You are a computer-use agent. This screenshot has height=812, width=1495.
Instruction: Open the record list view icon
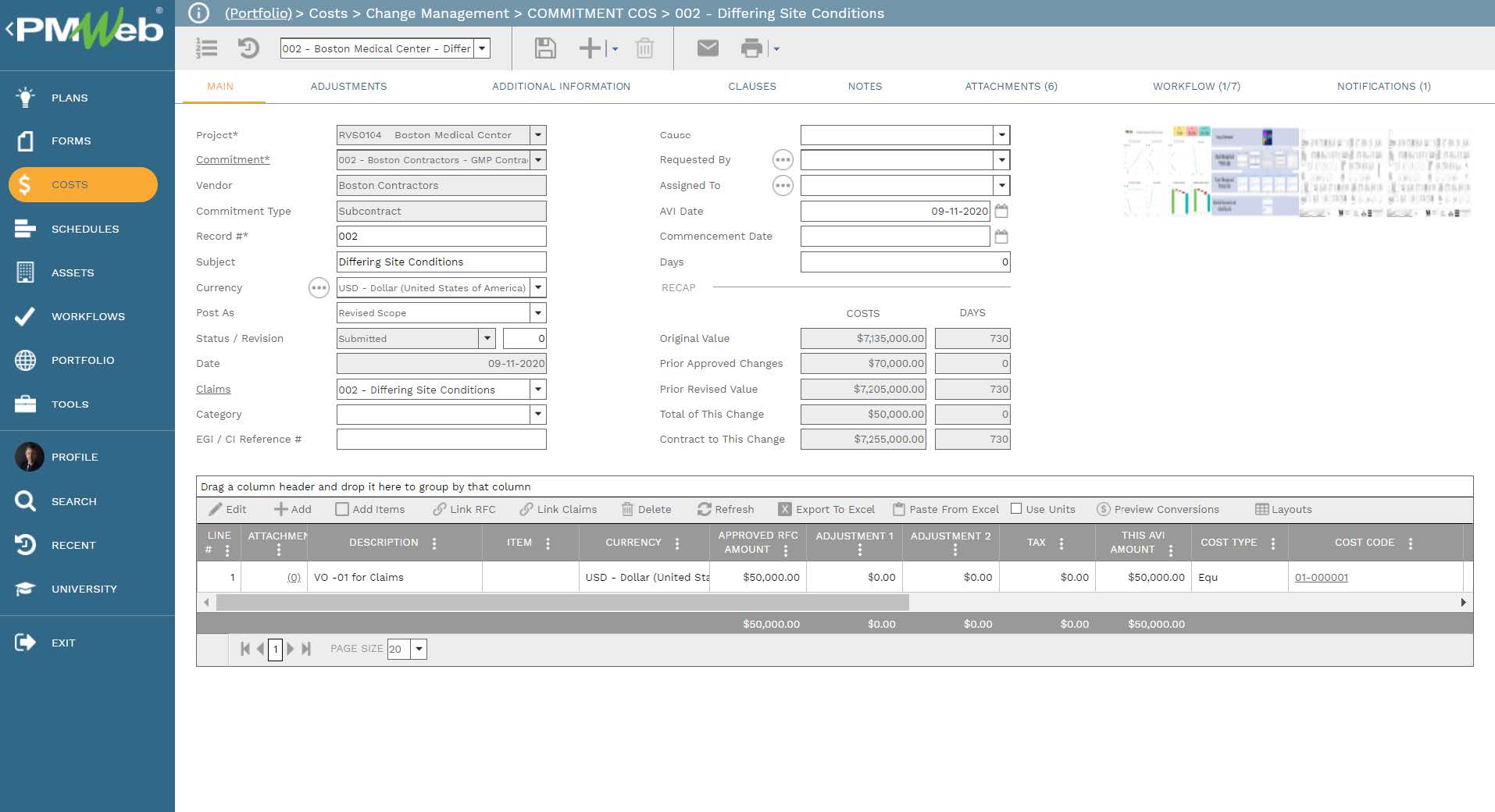(x=207, y=48)
